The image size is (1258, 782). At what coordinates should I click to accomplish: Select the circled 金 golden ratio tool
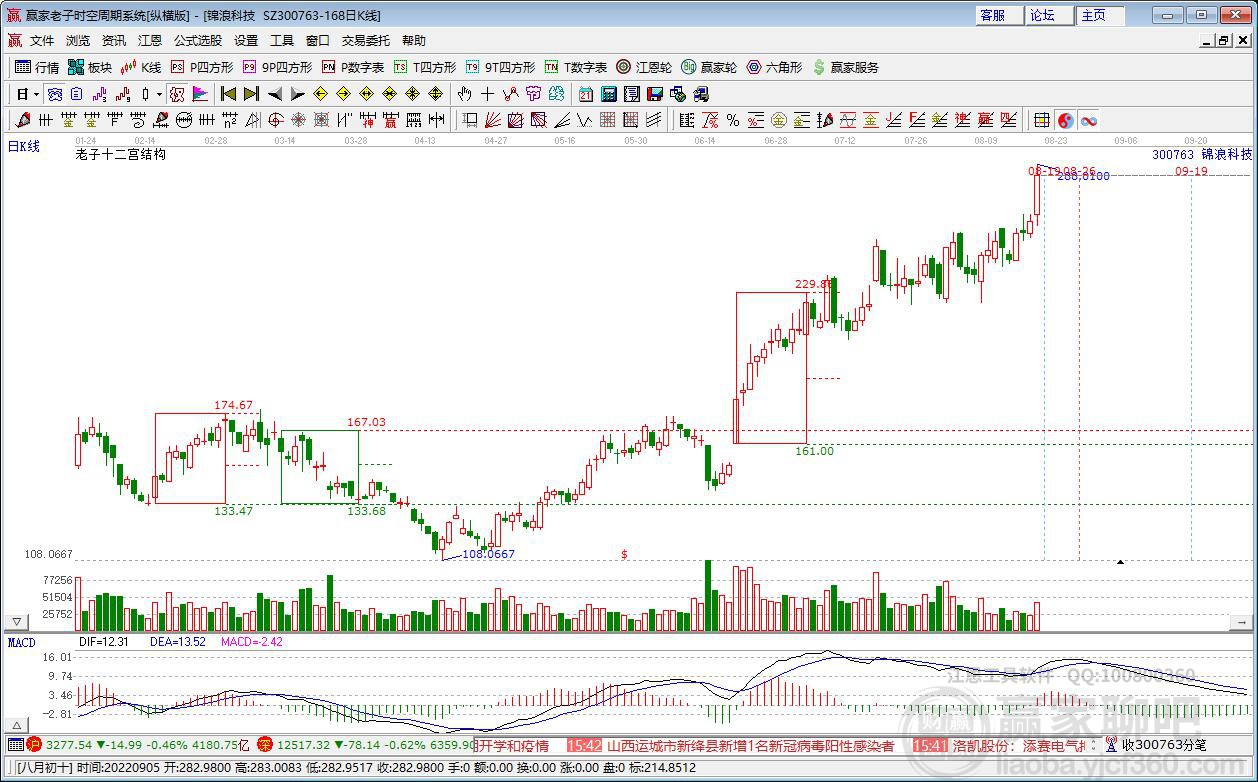click(x=779, y=120)
